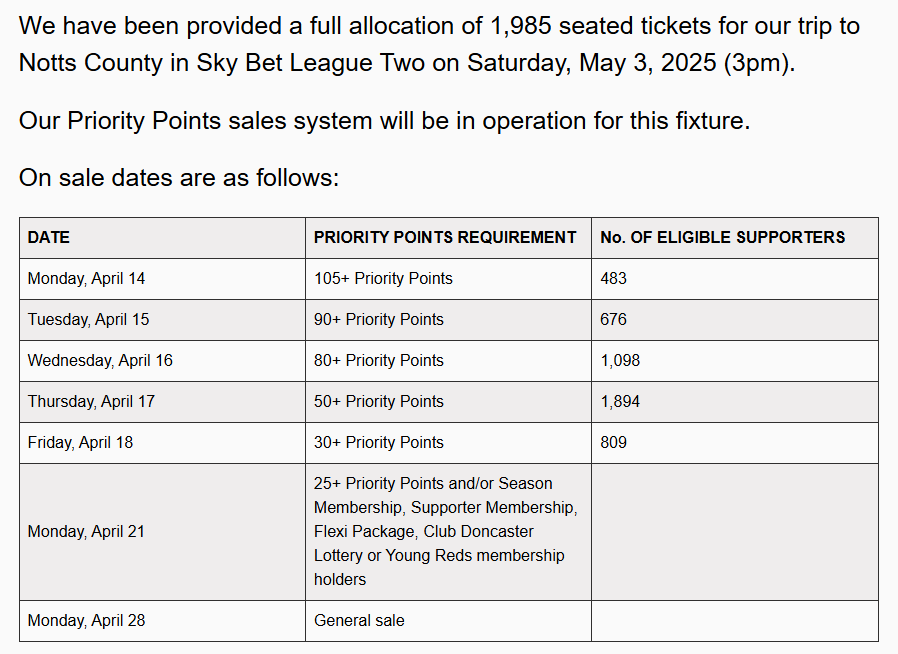The width and height of the screenshot is (898, 654).
Task: Click the PRIORITY POINTS REQUIREMENT header cell
Action: point(448,238)
